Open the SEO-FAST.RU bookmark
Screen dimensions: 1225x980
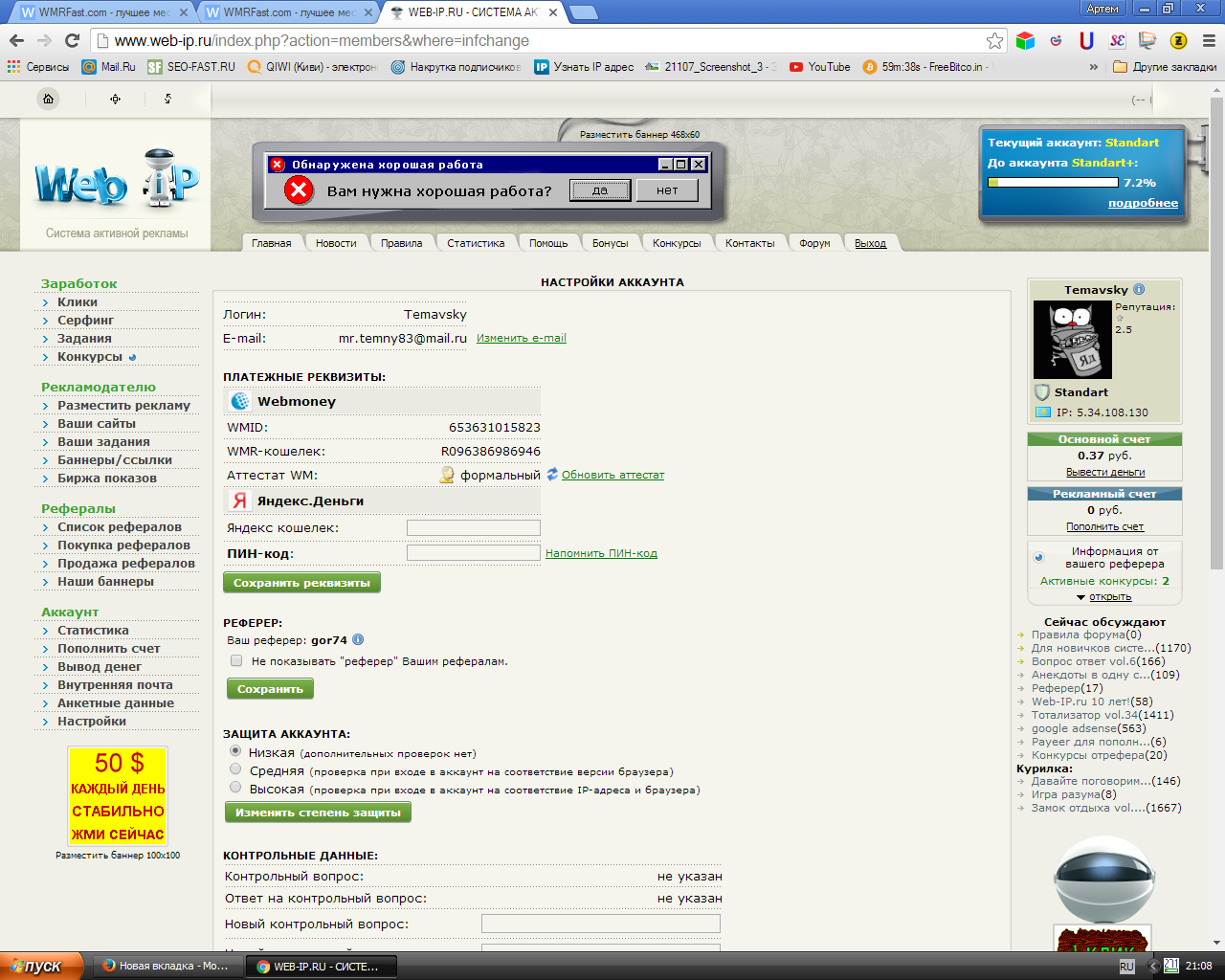[x=191, y=67]
